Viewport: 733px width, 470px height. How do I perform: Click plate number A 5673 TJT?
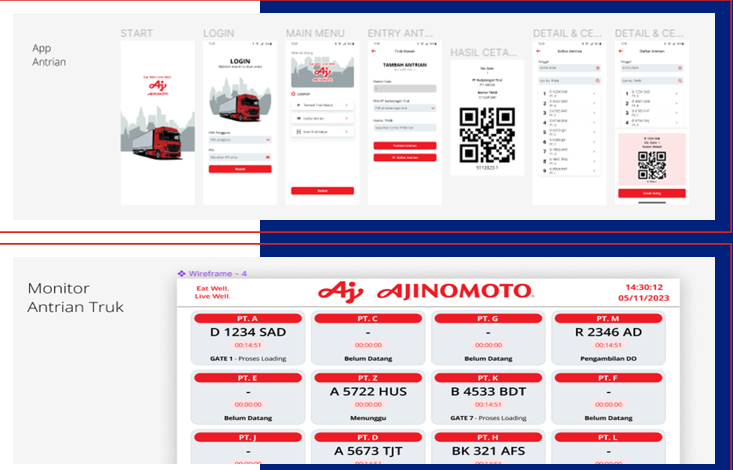[368, 451]
